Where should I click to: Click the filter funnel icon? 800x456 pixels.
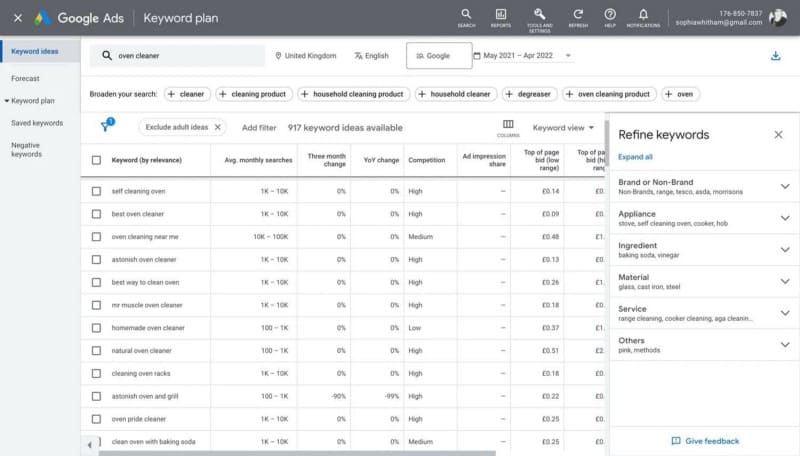pos(107,125)
